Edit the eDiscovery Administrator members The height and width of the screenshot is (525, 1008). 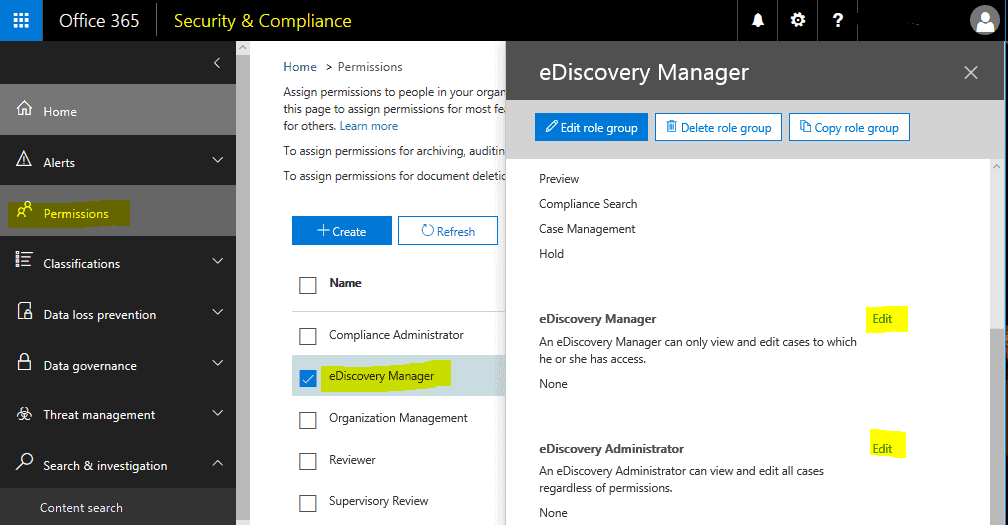tap(882, 449)
